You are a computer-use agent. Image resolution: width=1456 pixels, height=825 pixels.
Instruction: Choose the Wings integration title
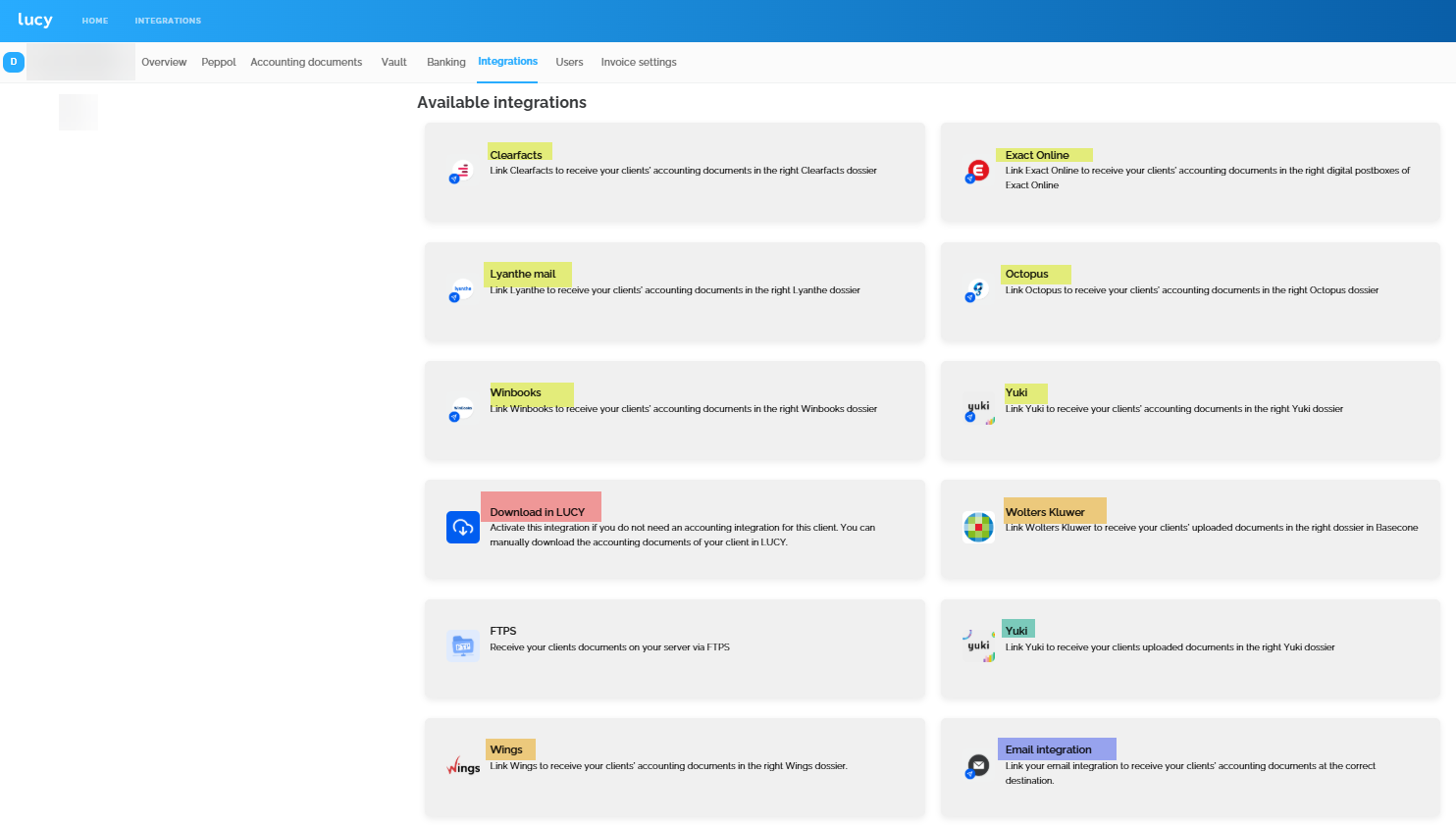pos(506,749)
